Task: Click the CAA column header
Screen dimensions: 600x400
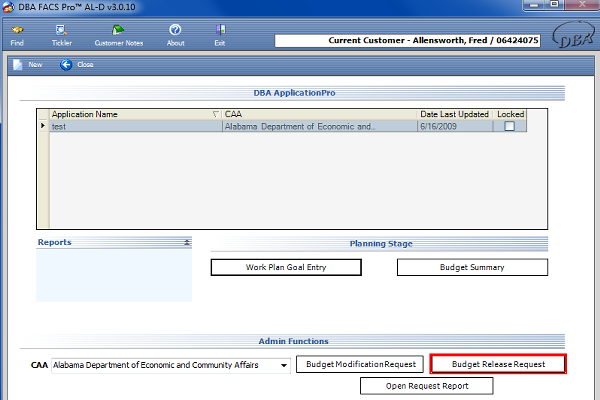Action: [x=320, y=114]
